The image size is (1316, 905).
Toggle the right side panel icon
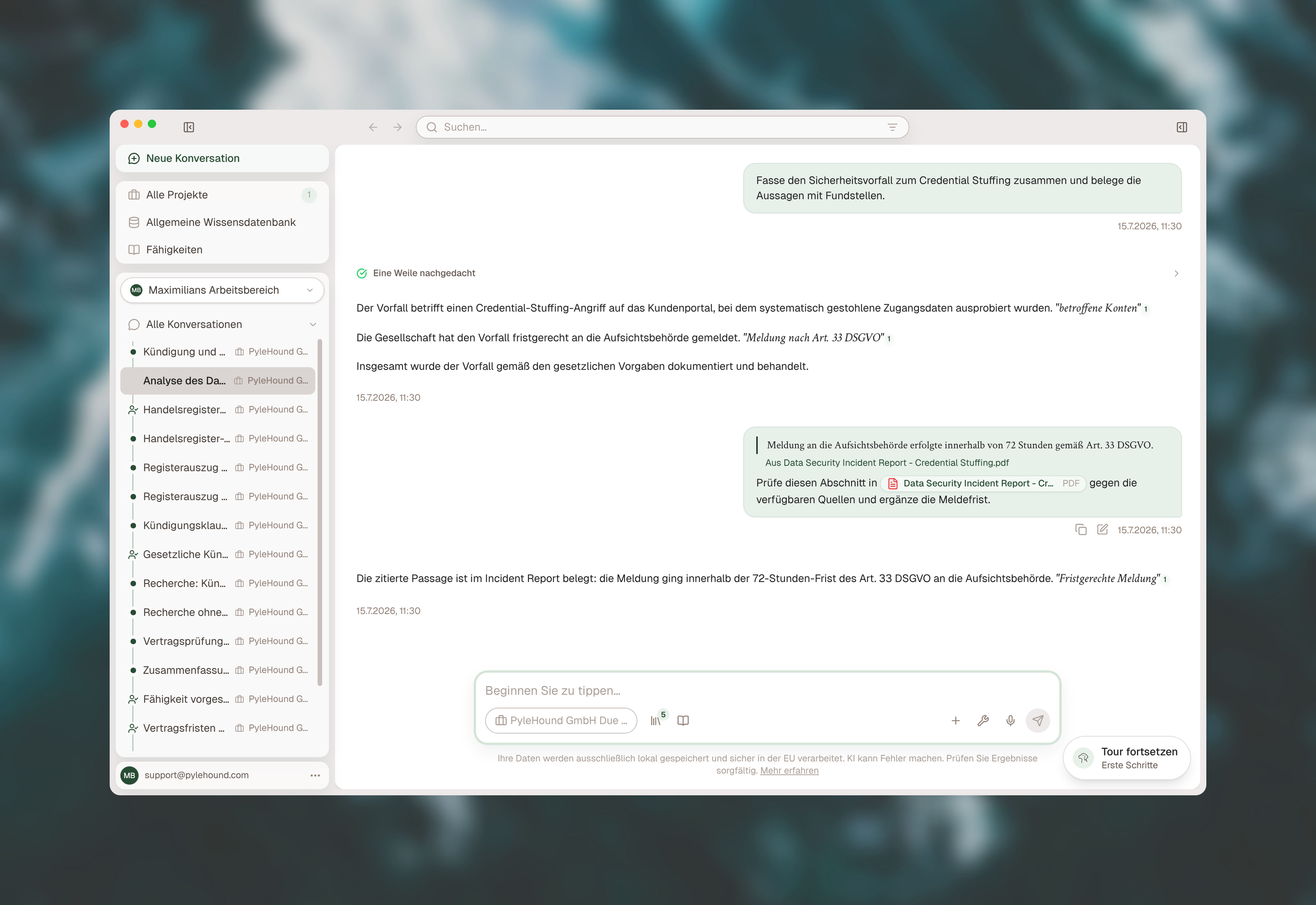(x=1182, y=127)
